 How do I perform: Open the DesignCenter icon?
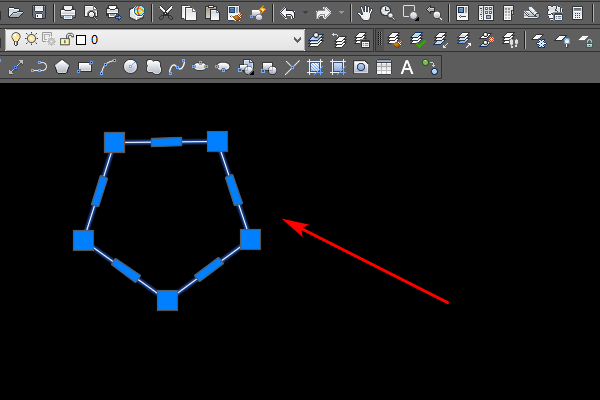coord(486,13)
